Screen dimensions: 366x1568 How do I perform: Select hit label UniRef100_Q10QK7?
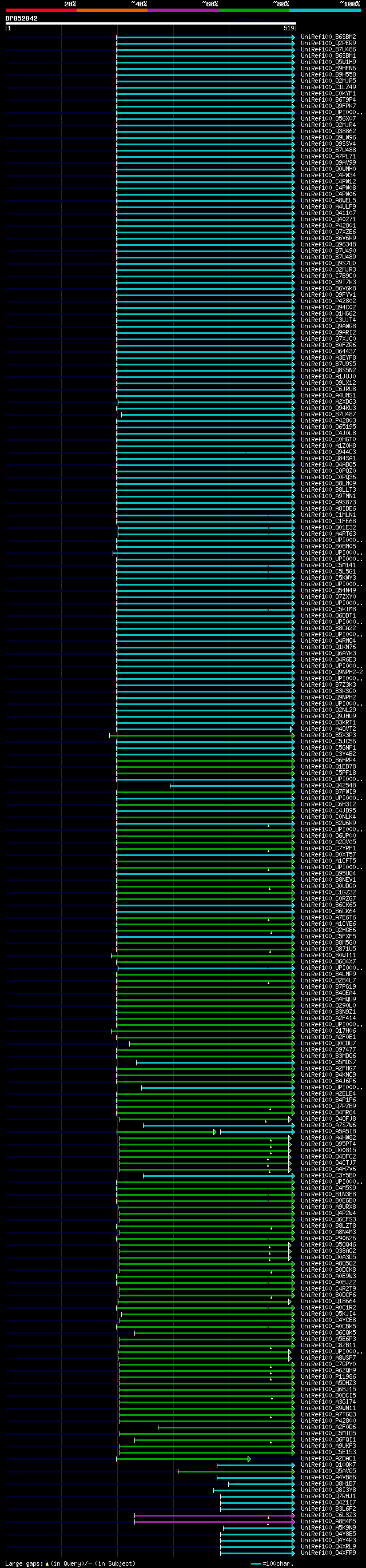[328, 1465]
